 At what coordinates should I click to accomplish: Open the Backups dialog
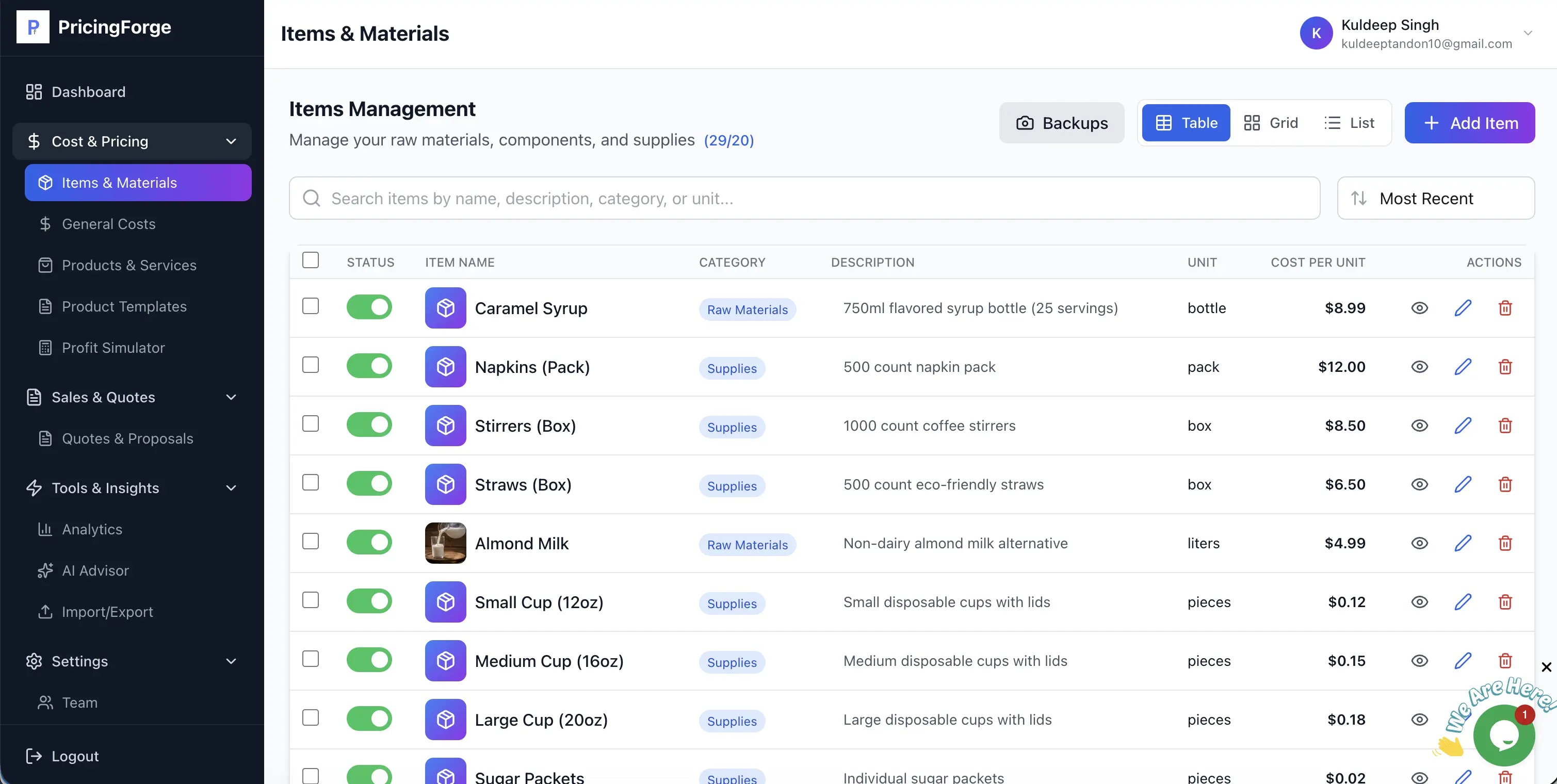1062,122
